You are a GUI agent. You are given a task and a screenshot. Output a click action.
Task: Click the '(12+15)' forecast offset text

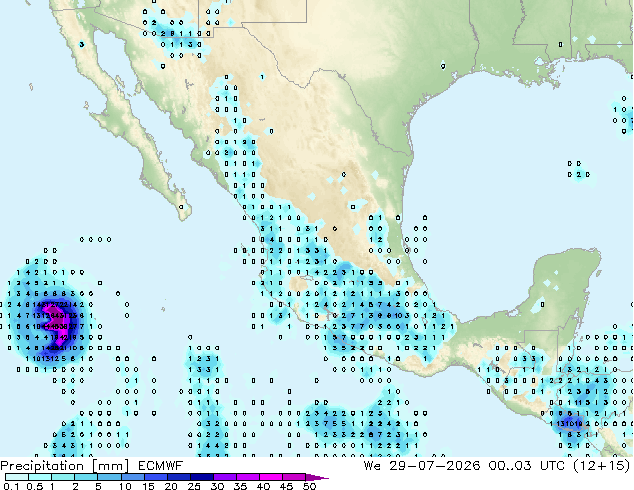601,466
